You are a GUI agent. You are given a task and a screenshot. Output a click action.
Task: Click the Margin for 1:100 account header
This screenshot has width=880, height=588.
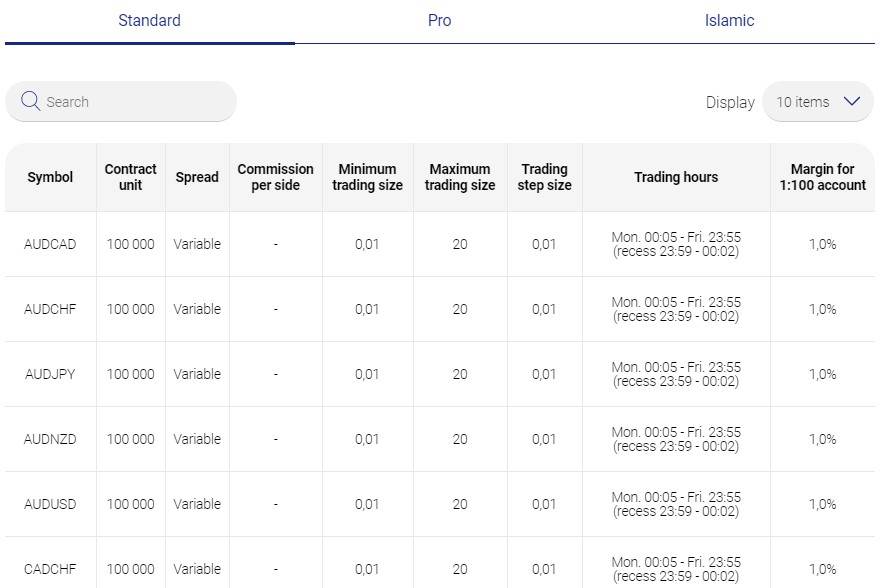(822, 177)
